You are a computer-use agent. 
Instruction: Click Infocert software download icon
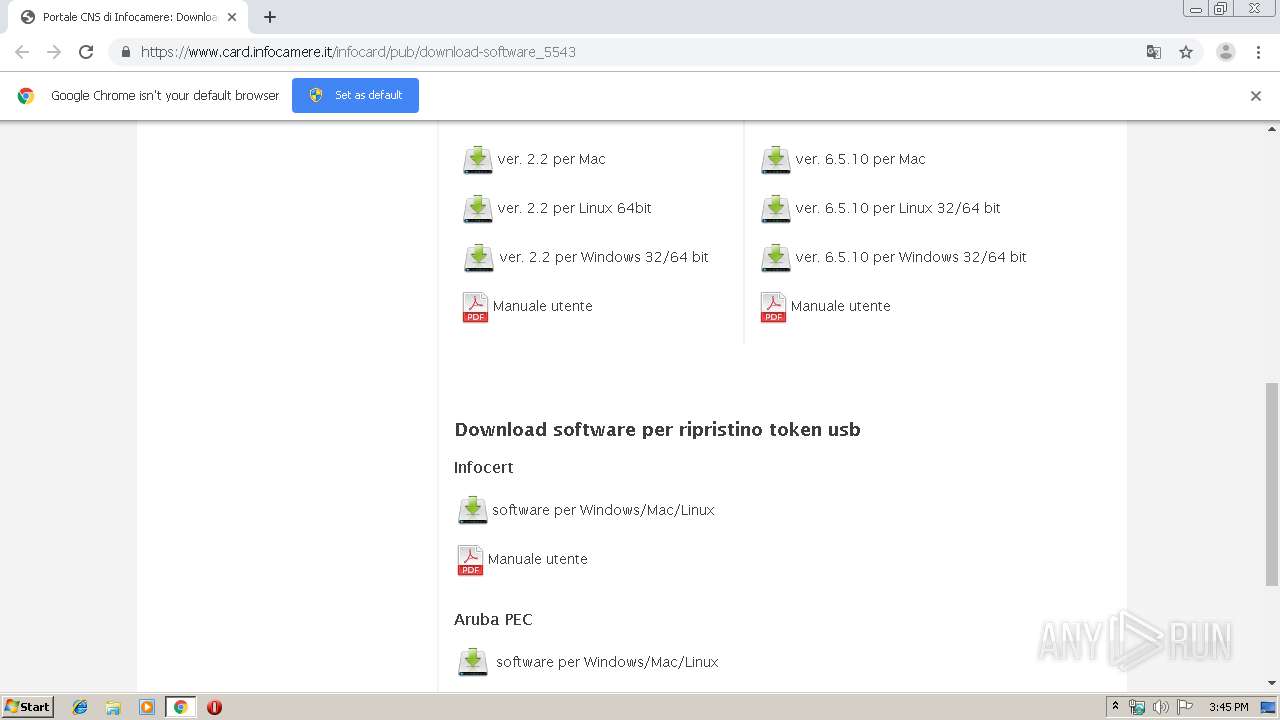473,510
